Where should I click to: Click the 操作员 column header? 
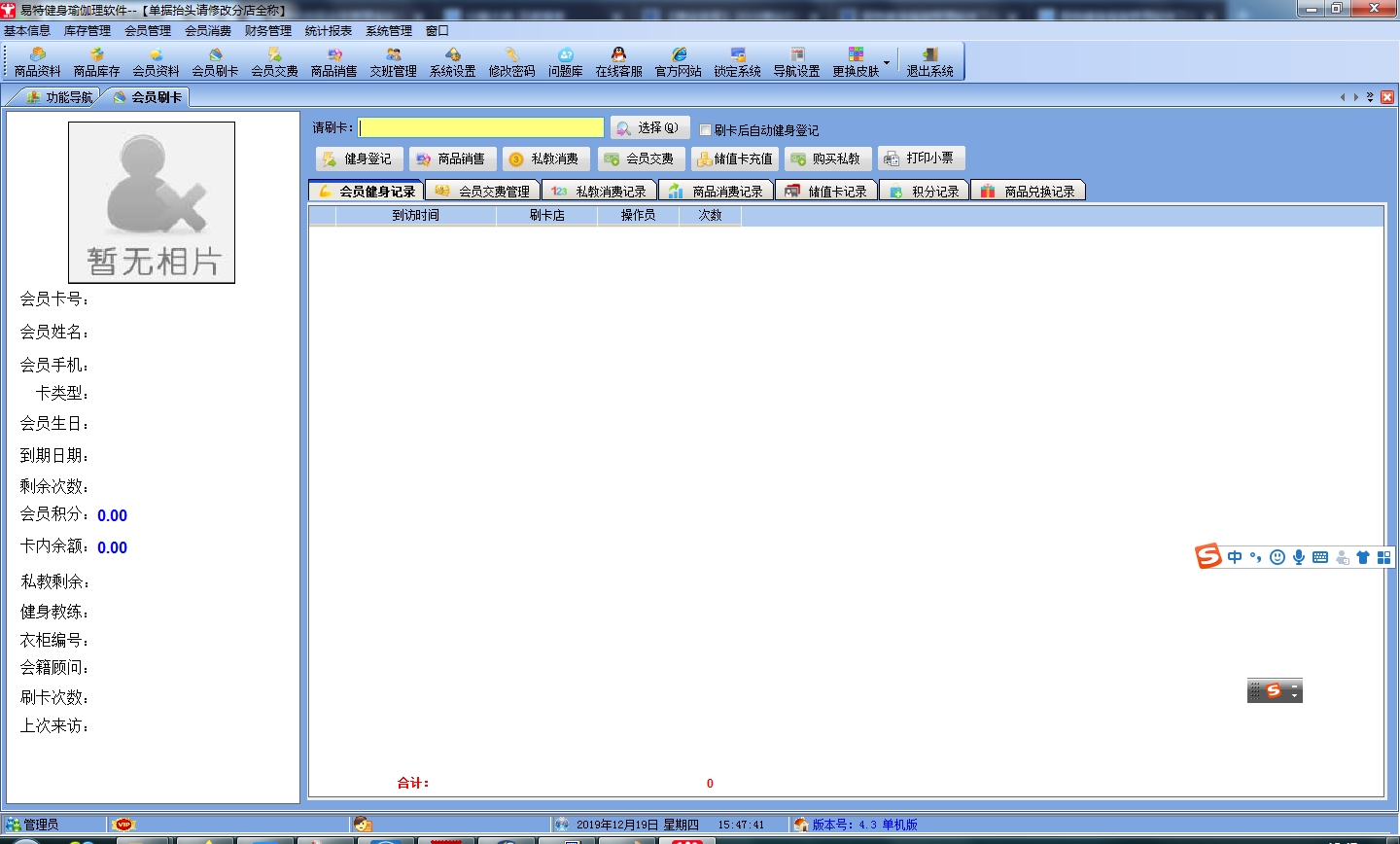pyautogui.click(x=639, y=216)
